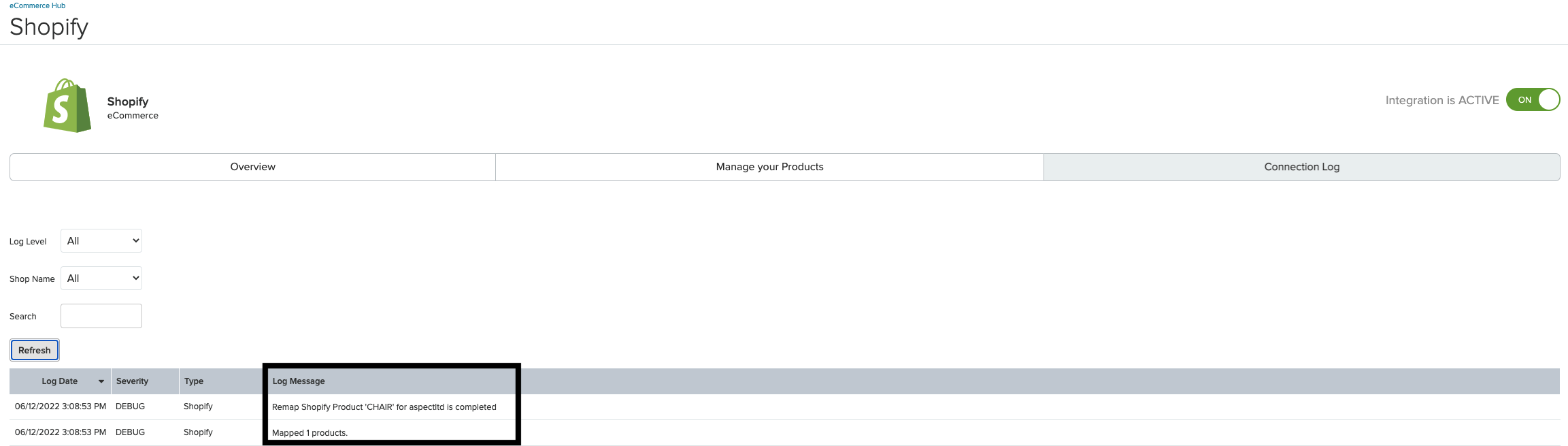Screen dimensions: 1568x446
Task: Select the 'Remap Shopify Product CHAIR' log message
Action: 384,407
